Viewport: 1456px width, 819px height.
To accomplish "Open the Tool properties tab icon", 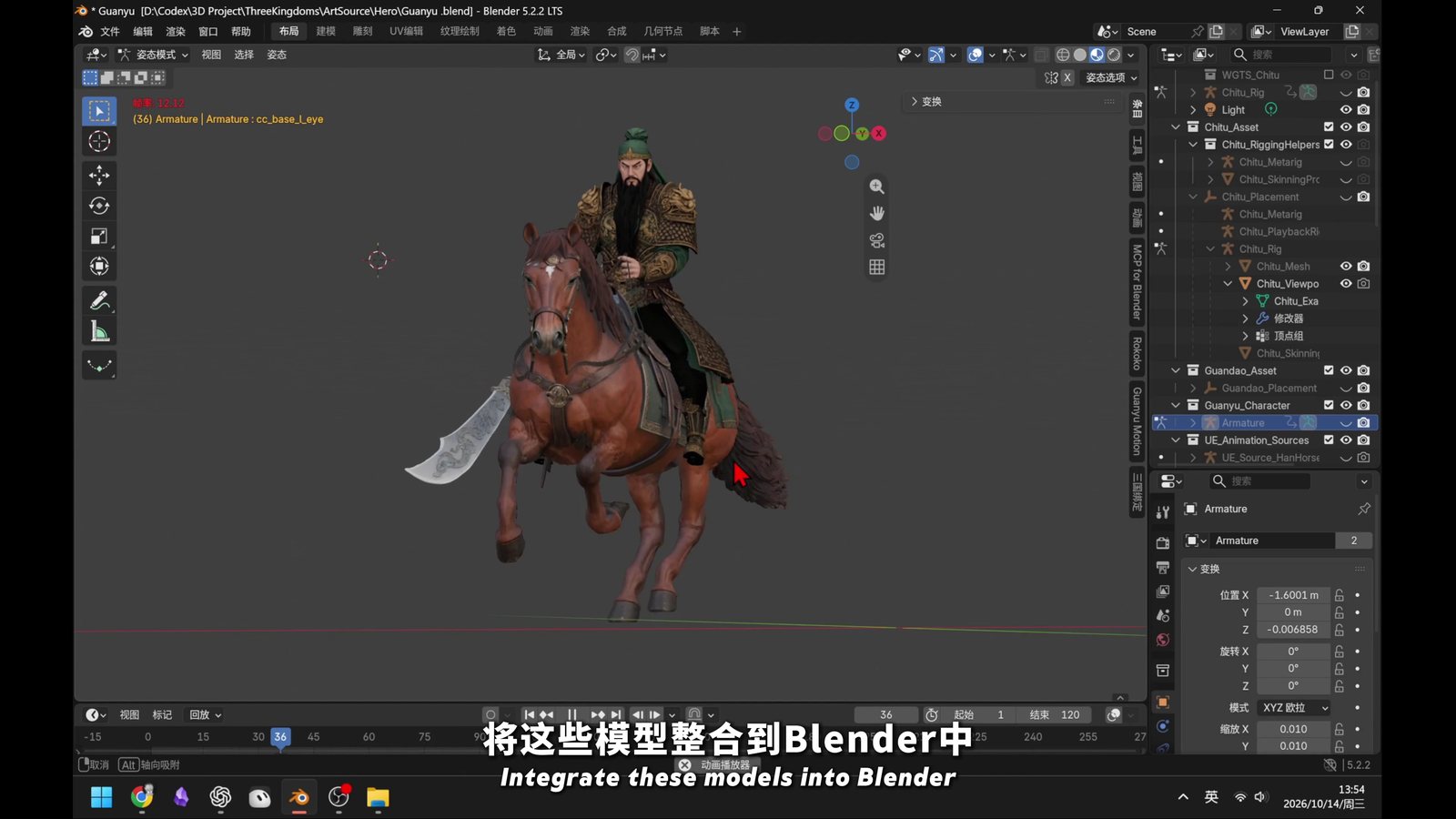I will [x=1162, y=512].
